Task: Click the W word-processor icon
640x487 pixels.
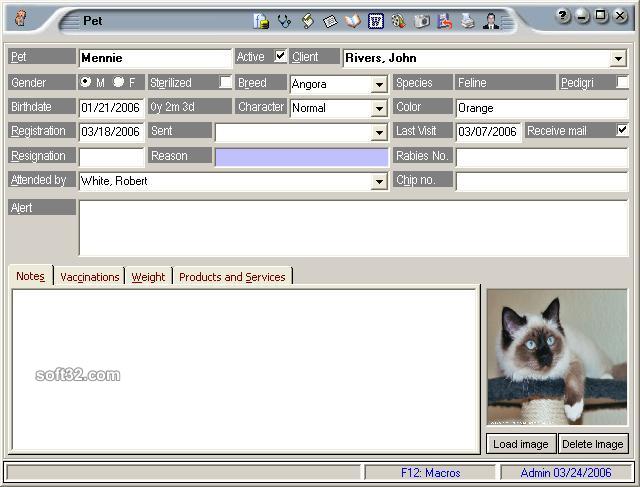Action: point(376,21)
